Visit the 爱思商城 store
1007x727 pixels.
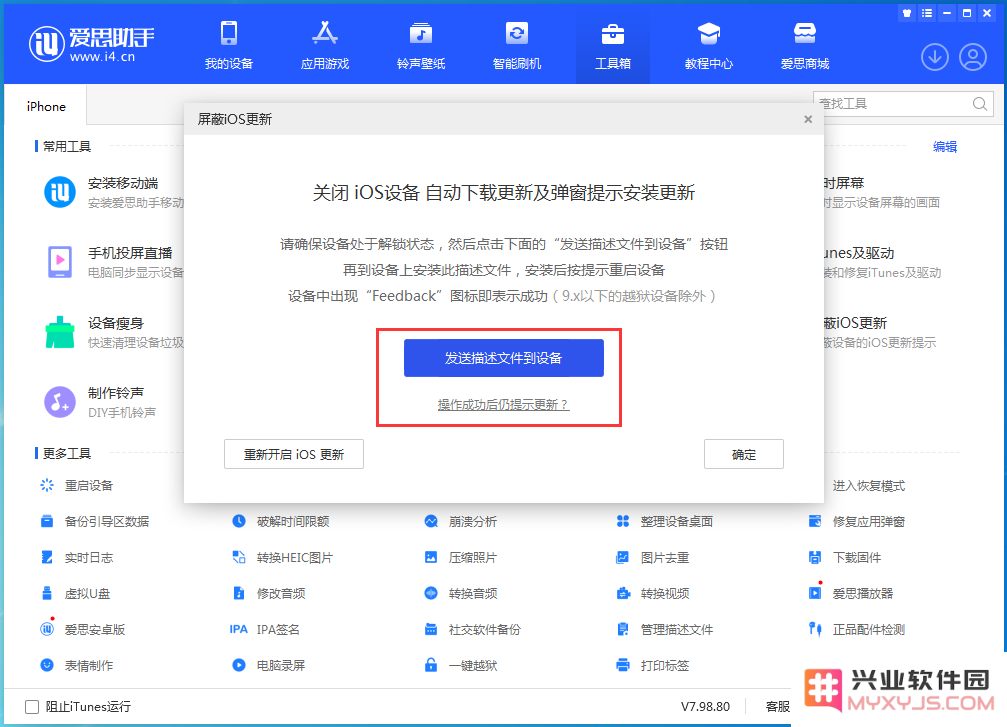[805, 45]
